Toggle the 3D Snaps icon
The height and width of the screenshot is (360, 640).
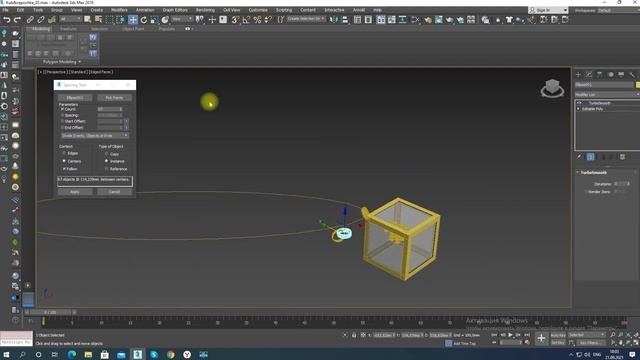[236, 20]
